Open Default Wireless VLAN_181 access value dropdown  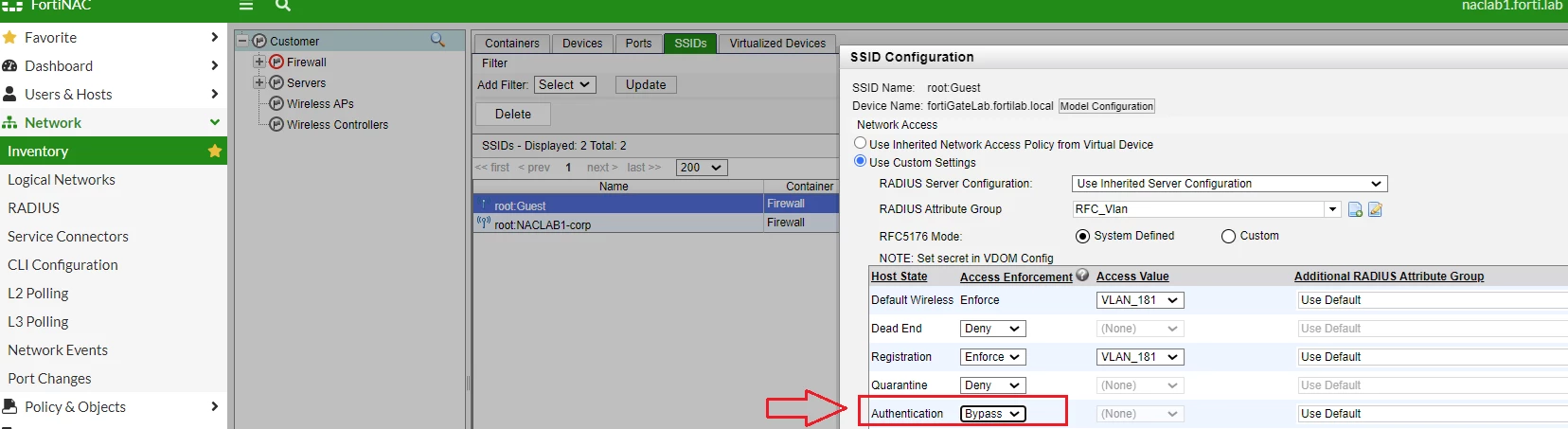1140,300
